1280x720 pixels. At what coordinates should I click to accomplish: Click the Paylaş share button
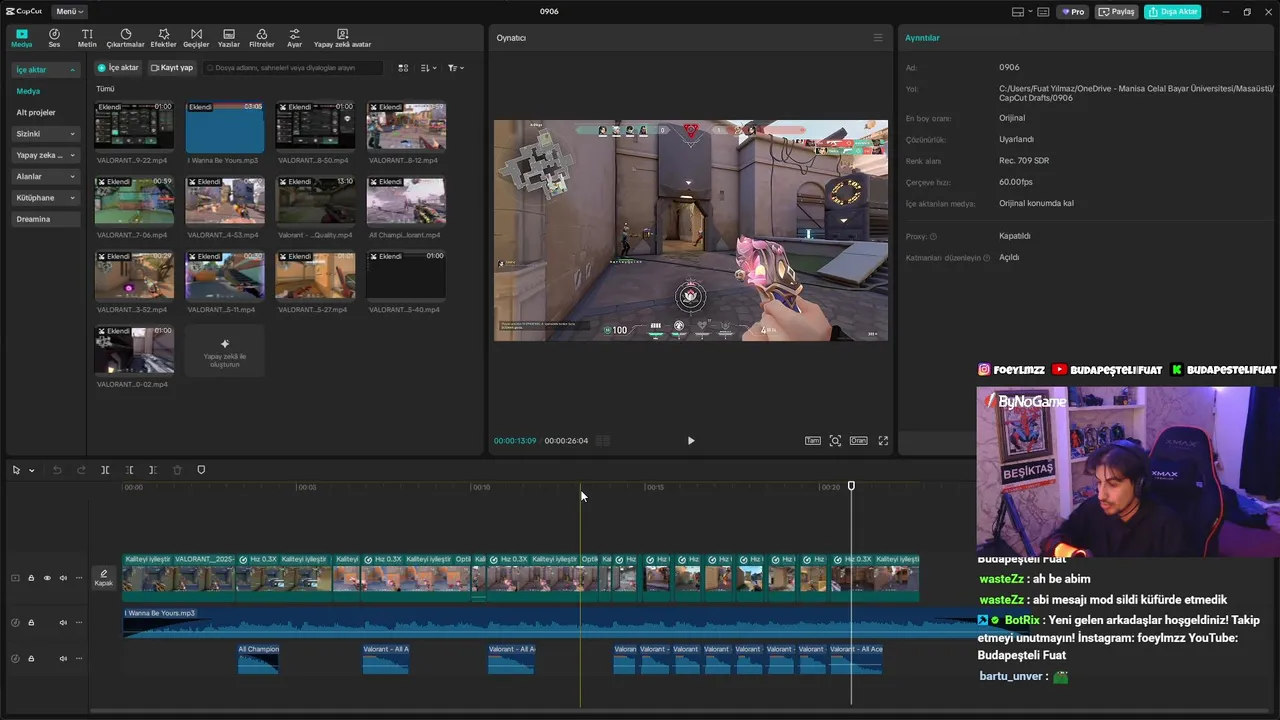pos(1118,12)
